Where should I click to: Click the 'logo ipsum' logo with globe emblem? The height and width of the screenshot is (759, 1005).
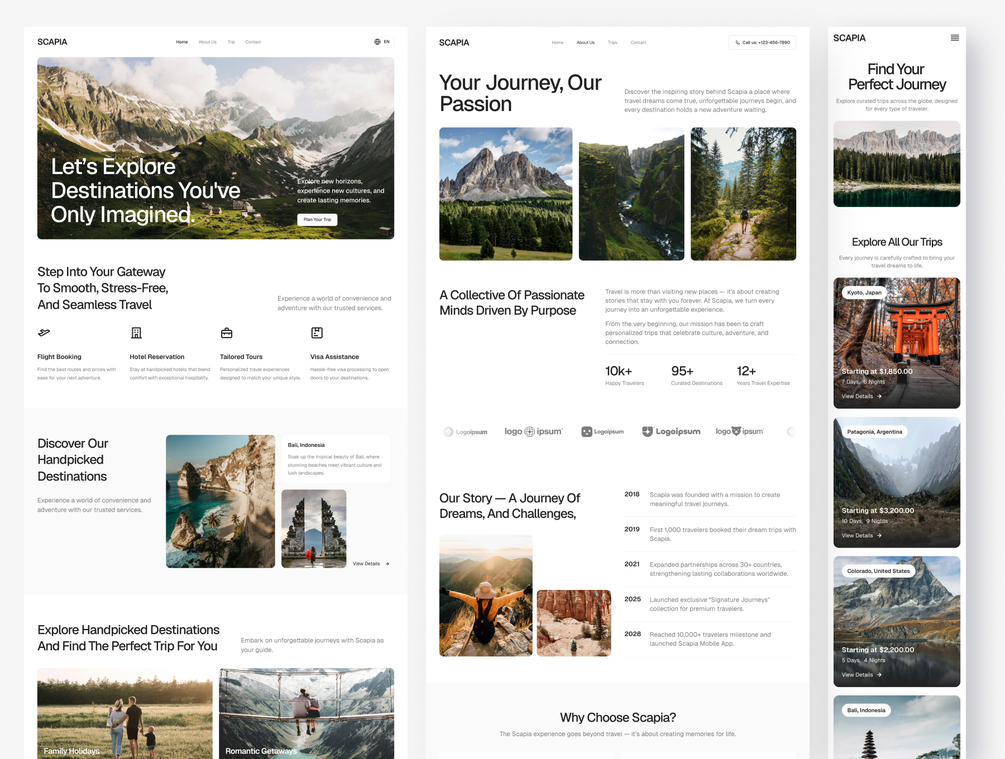coord(533,431)
